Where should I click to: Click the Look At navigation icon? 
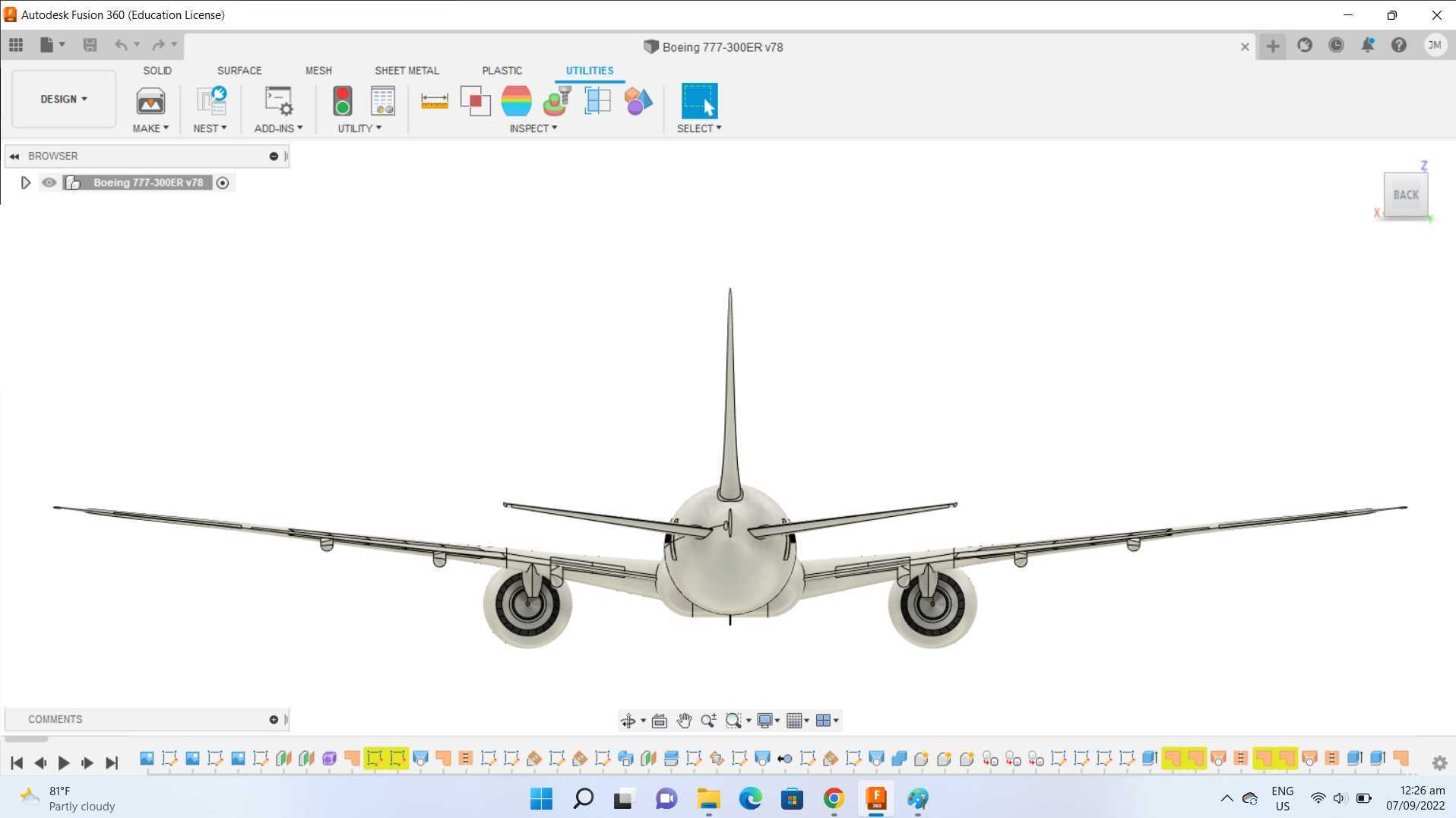click(660, 721)
